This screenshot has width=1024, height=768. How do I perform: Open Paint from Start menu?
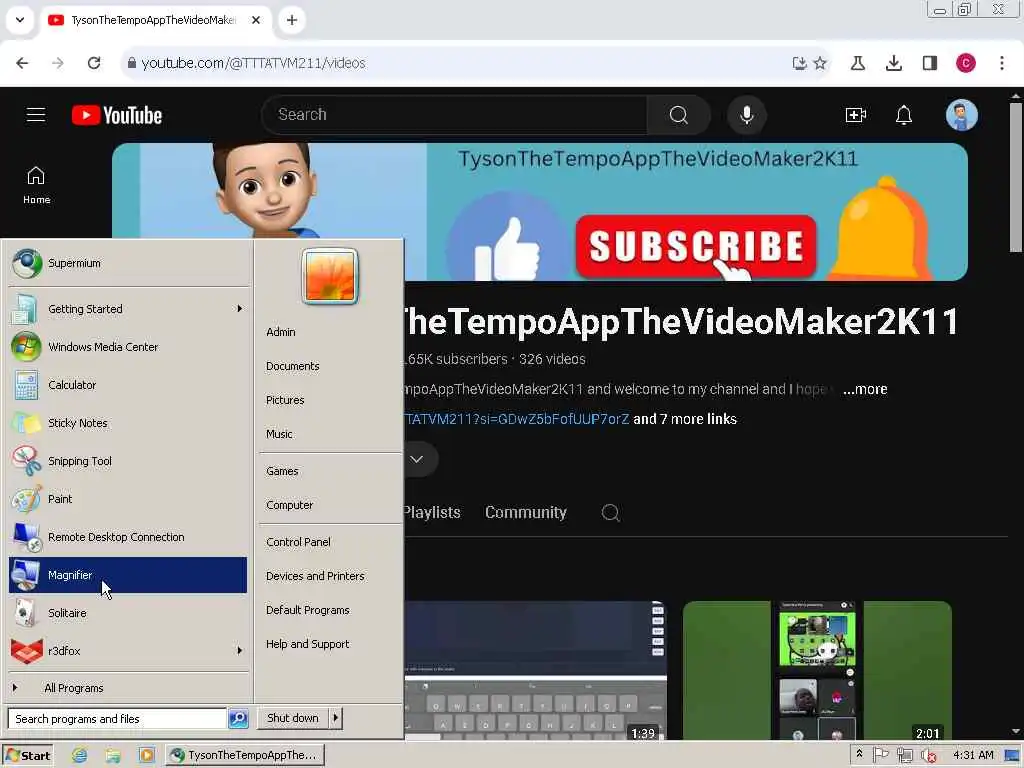pos(129,499)
